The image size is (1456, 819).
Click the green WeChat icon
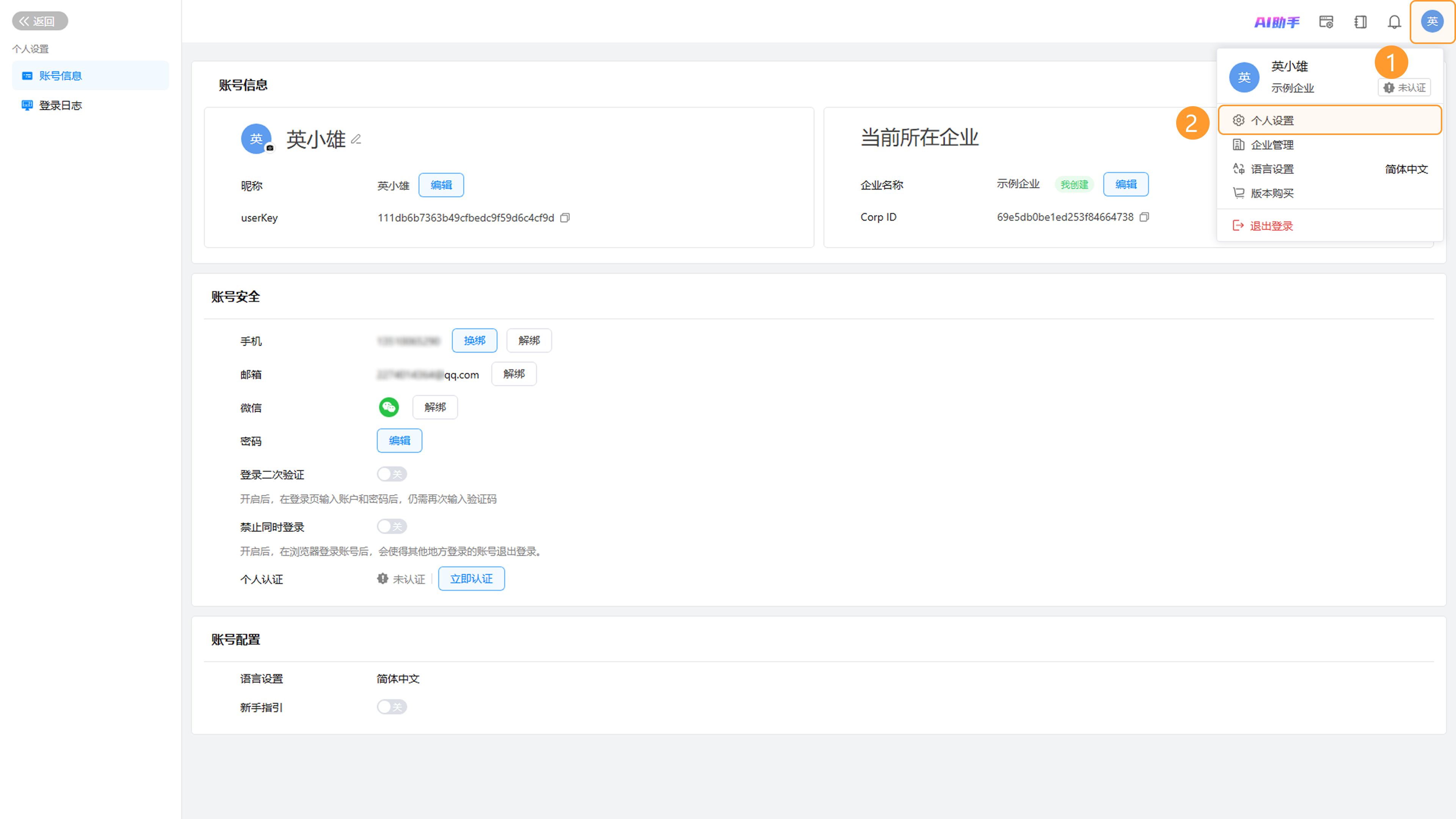click(389, 407)
